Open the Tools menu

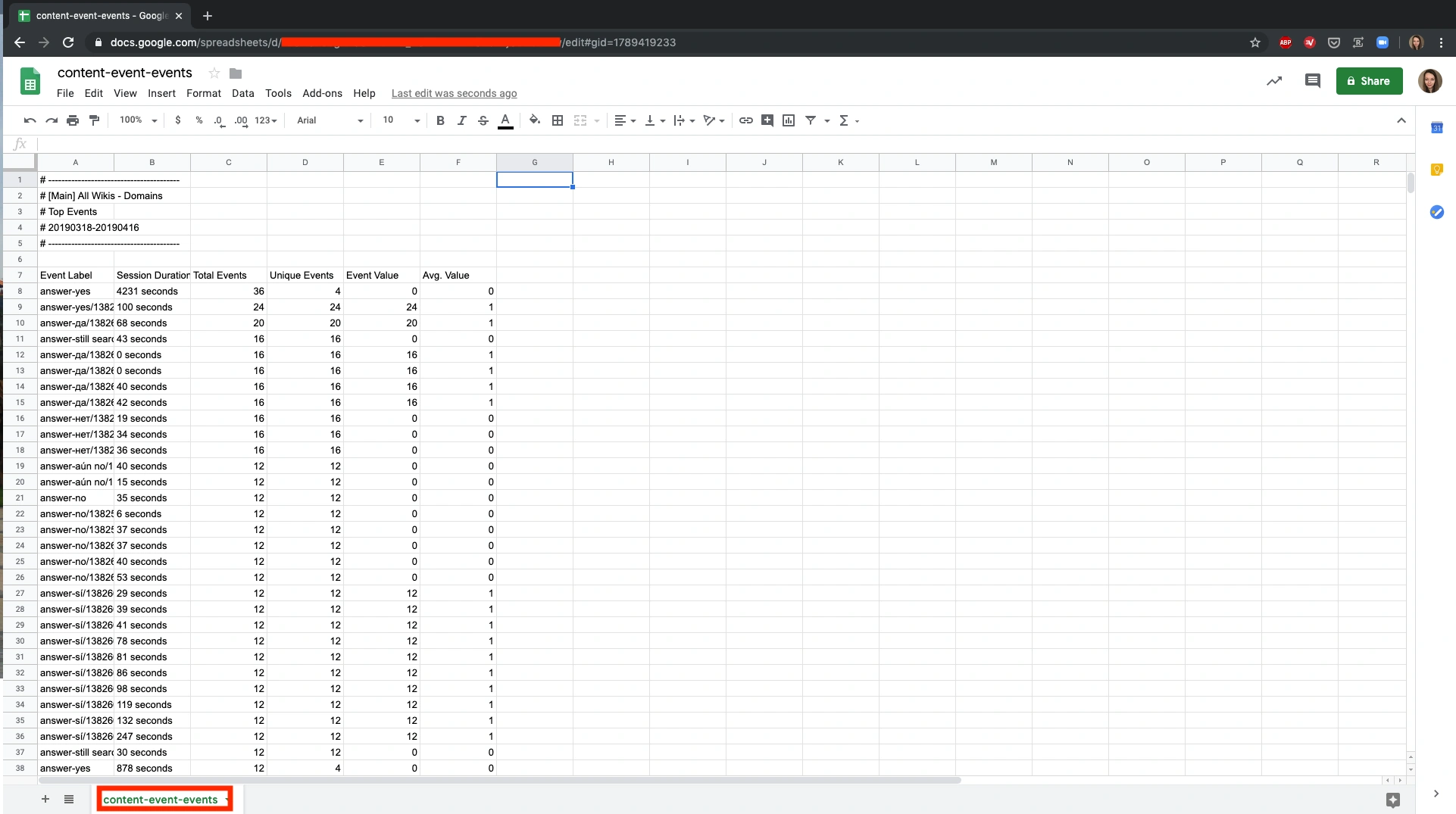278,93
